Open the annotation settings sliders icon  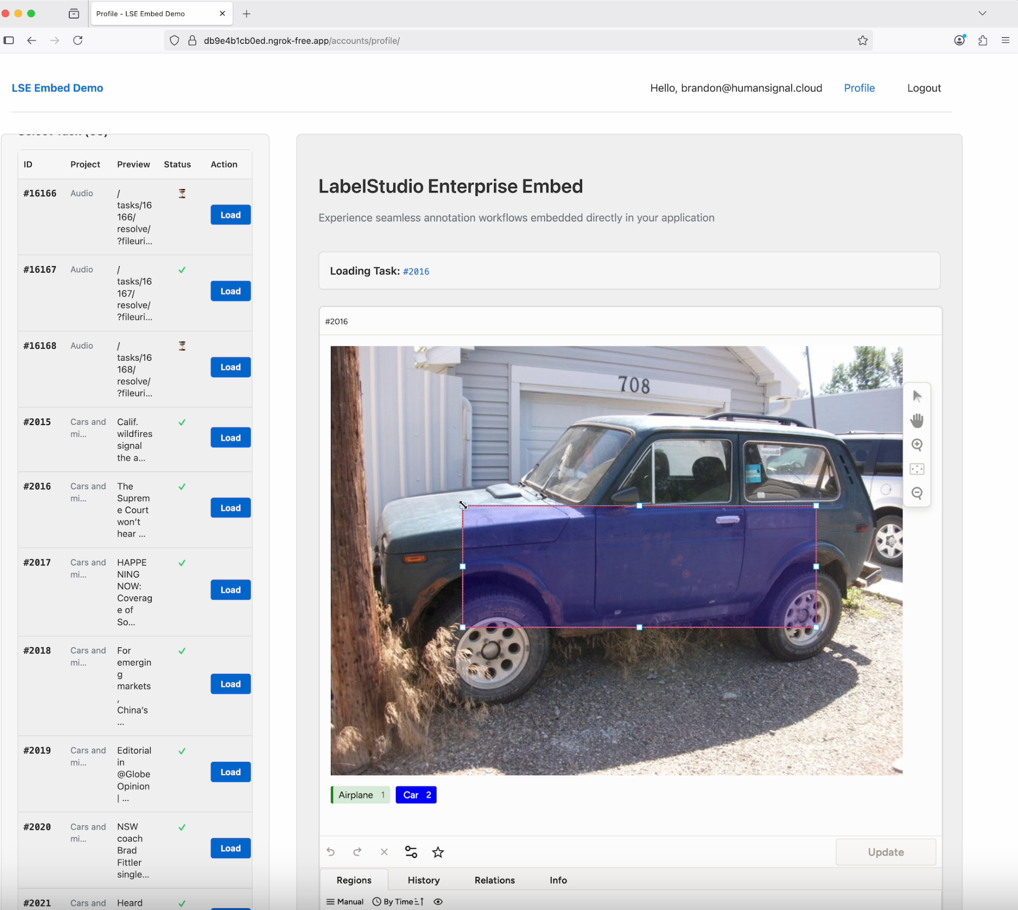[410, 852]
